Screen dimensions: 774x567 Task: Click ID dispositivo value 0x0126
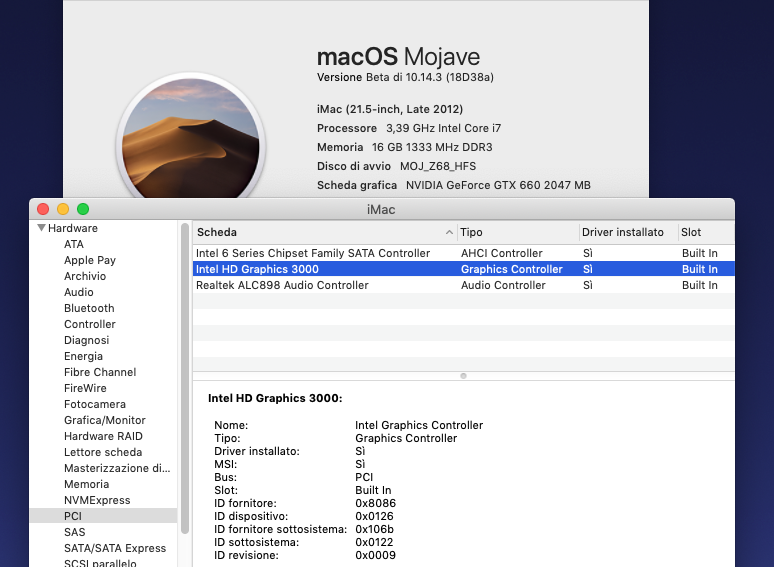pyautogui.click(x=374, y=516)
